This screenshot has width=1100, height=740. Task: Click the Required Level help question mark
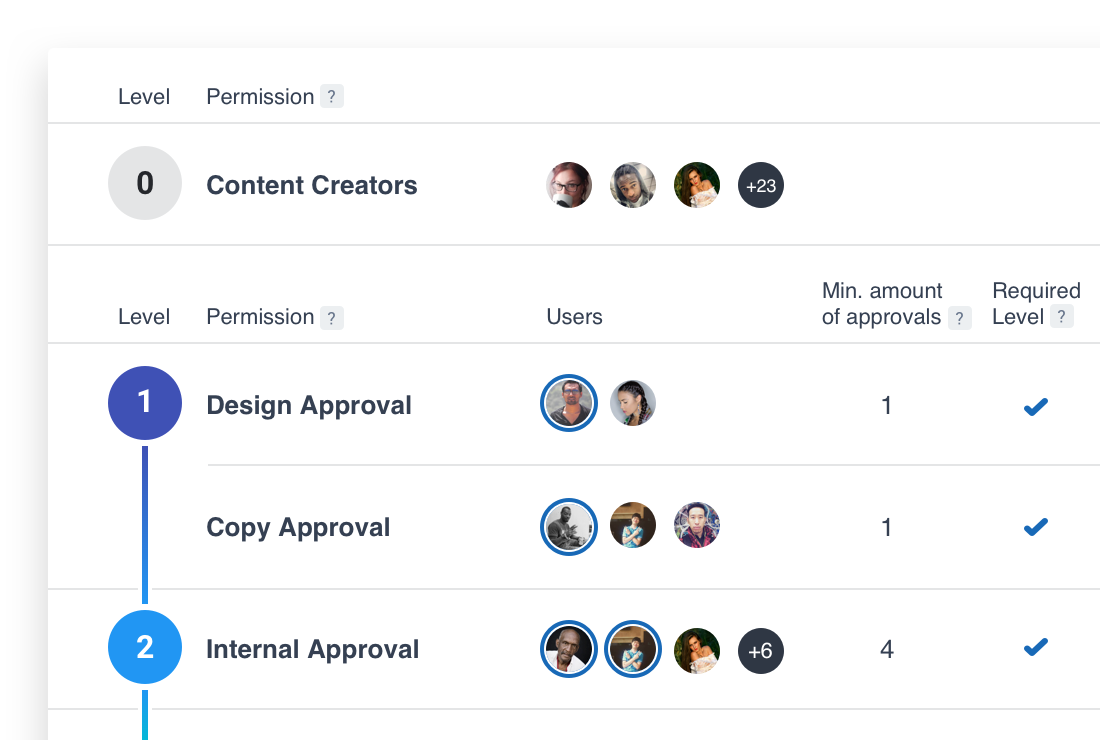point(1062,317)
